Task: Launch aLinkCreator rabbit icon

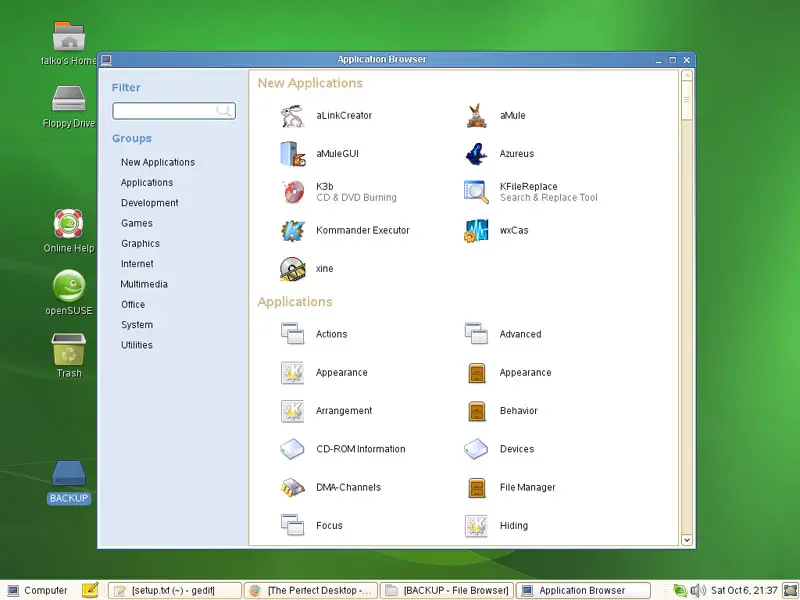Action: [292, 116]
